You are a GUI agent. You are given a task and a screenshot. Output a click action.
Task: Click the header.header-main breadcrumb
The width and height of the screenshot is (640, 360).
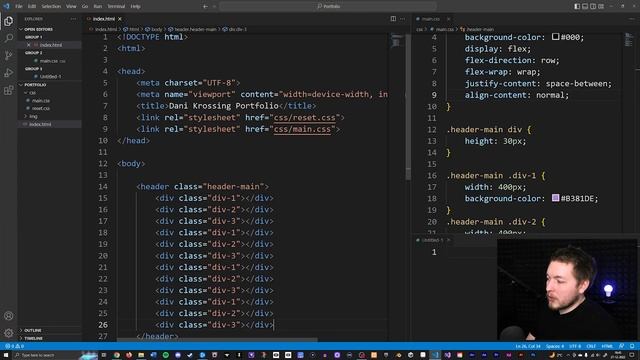[x=192, y=29]
